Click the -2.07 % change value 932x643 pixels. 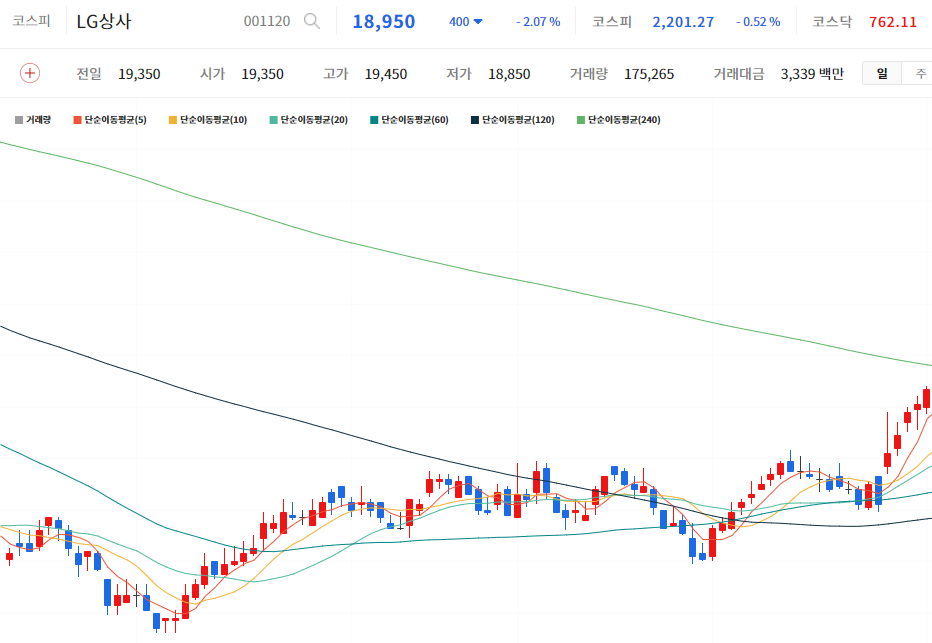point(538,22)
